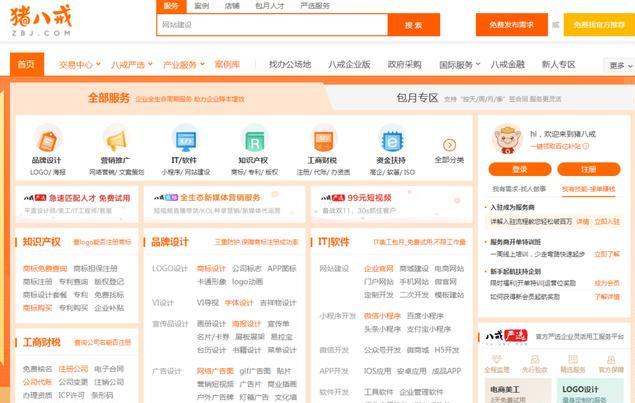The width and height of the screenshot is (635, 403).
Task: Click the 工商财税 category icon
Action: (x=322, y=139)
